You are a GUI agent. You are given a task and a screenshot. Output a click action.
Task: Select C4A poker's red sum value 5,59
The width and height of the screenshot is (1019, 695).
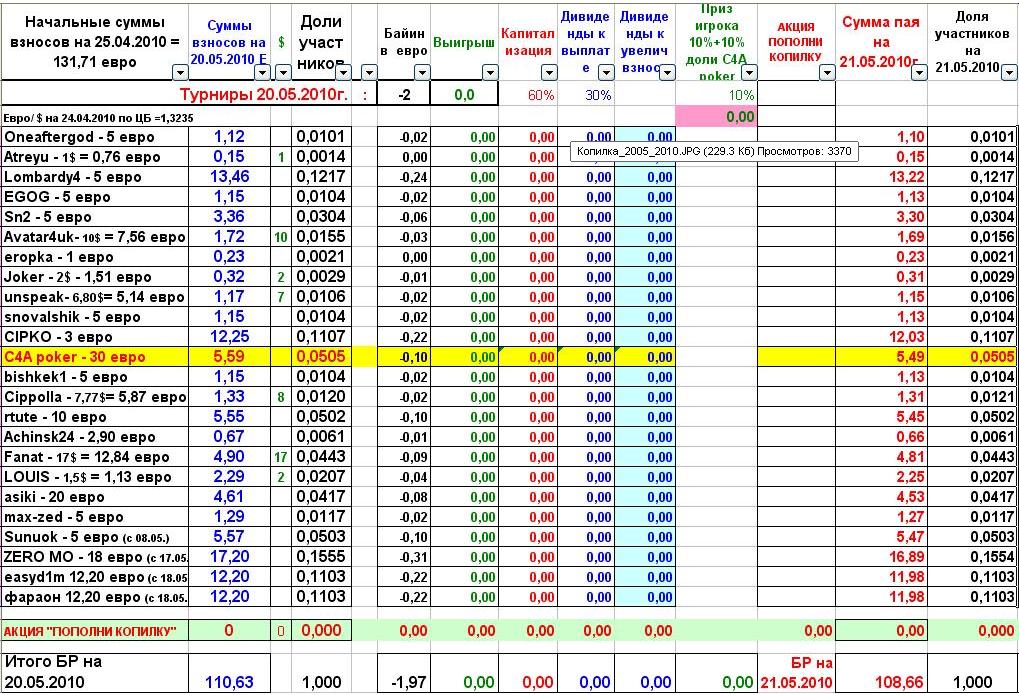[229, 356]
